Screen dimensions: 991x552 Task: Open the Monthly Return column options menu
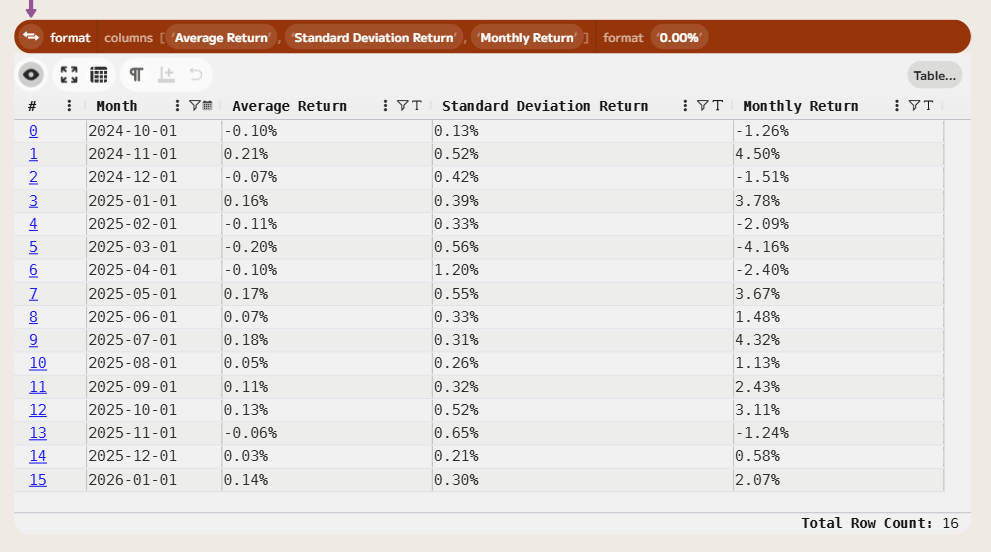897,106
